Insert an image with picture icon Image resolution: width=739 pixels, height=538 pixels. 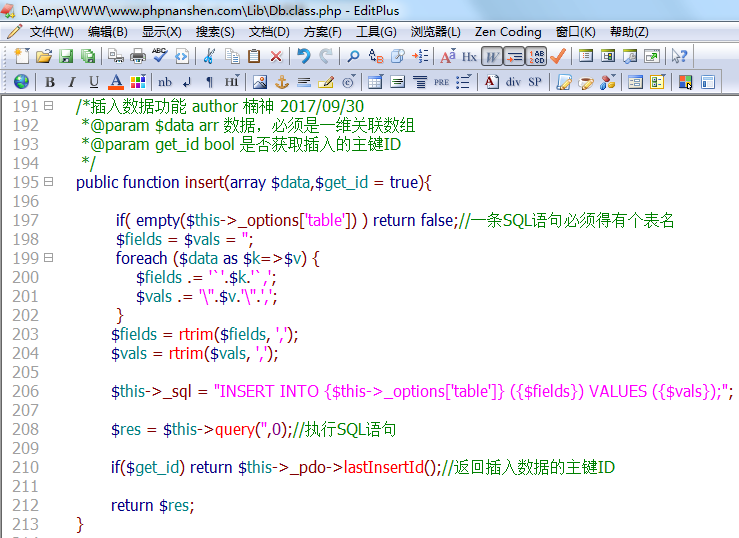click(260, 82)
